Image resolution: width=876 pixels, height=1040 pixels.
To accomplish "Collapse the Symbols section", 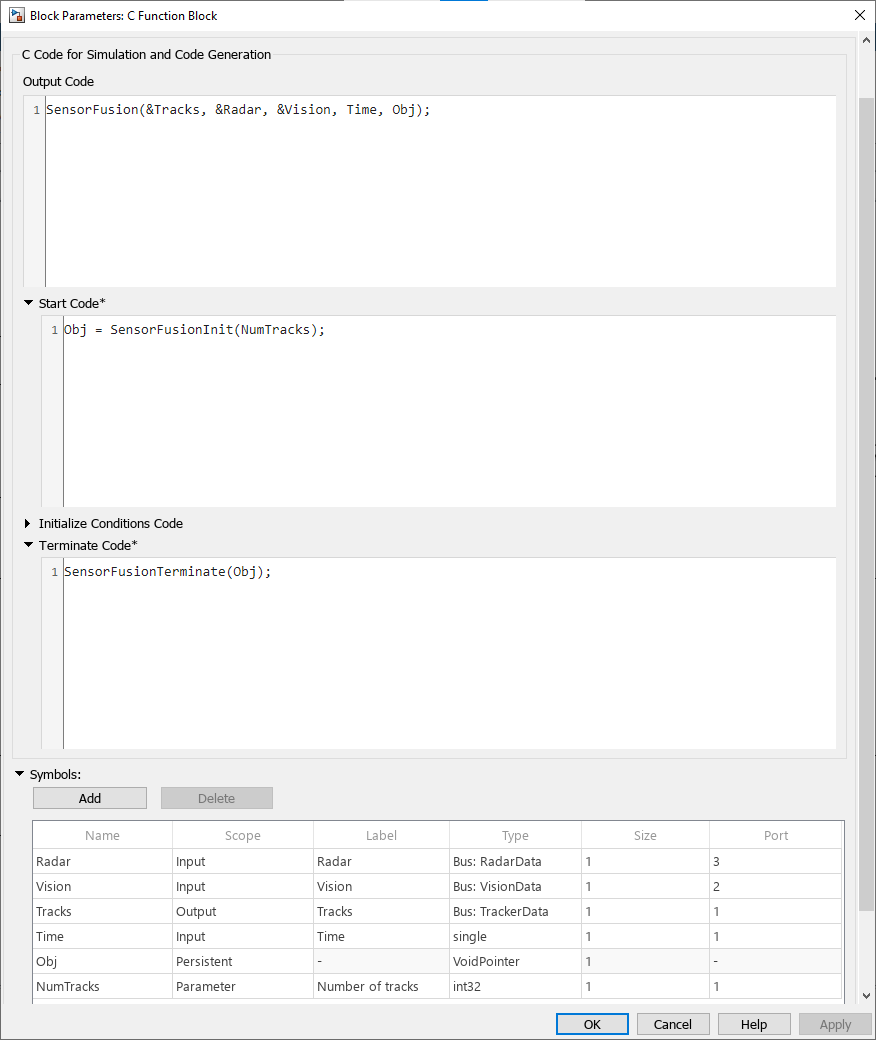I will pos(19,774).
